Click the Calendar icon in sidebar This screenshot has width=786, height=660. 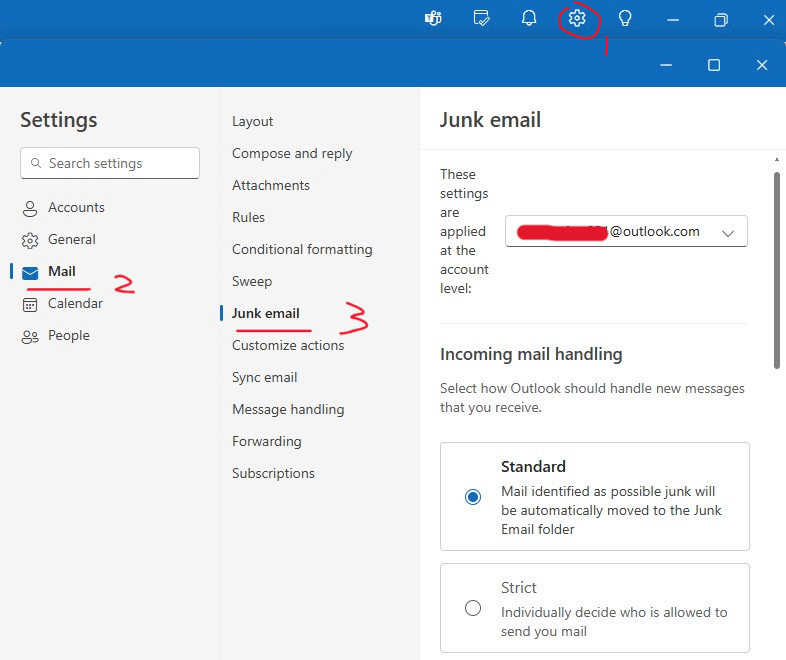30,304
